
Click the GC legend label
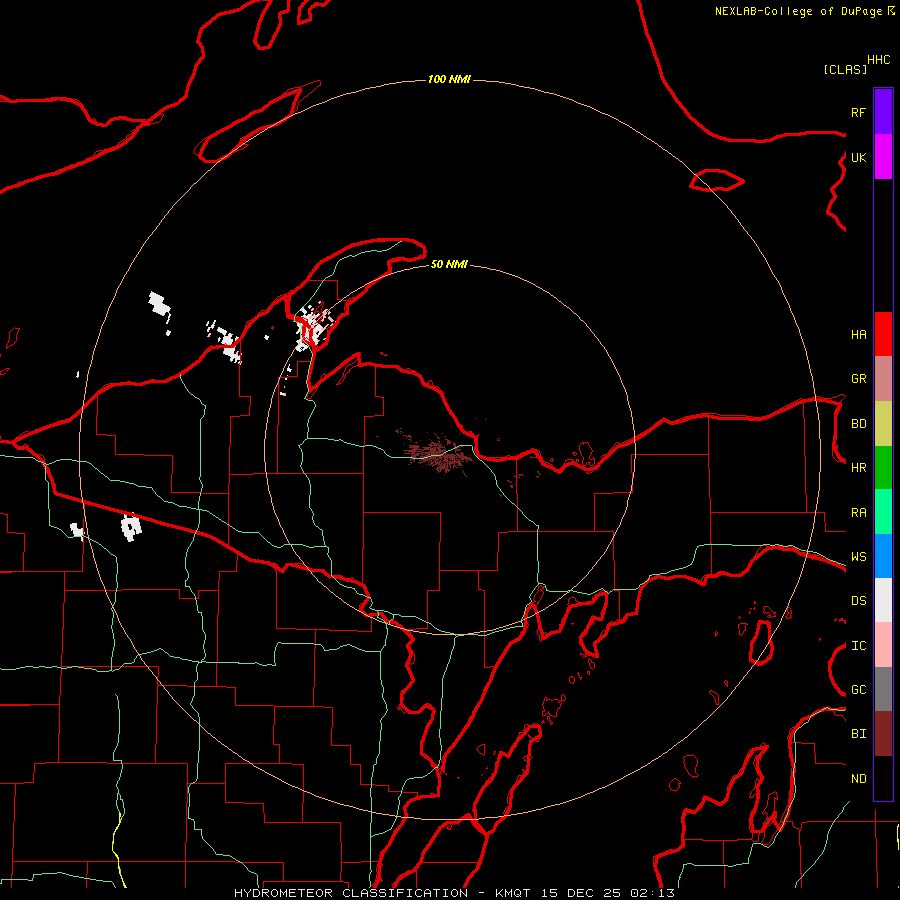pos(858,690)
